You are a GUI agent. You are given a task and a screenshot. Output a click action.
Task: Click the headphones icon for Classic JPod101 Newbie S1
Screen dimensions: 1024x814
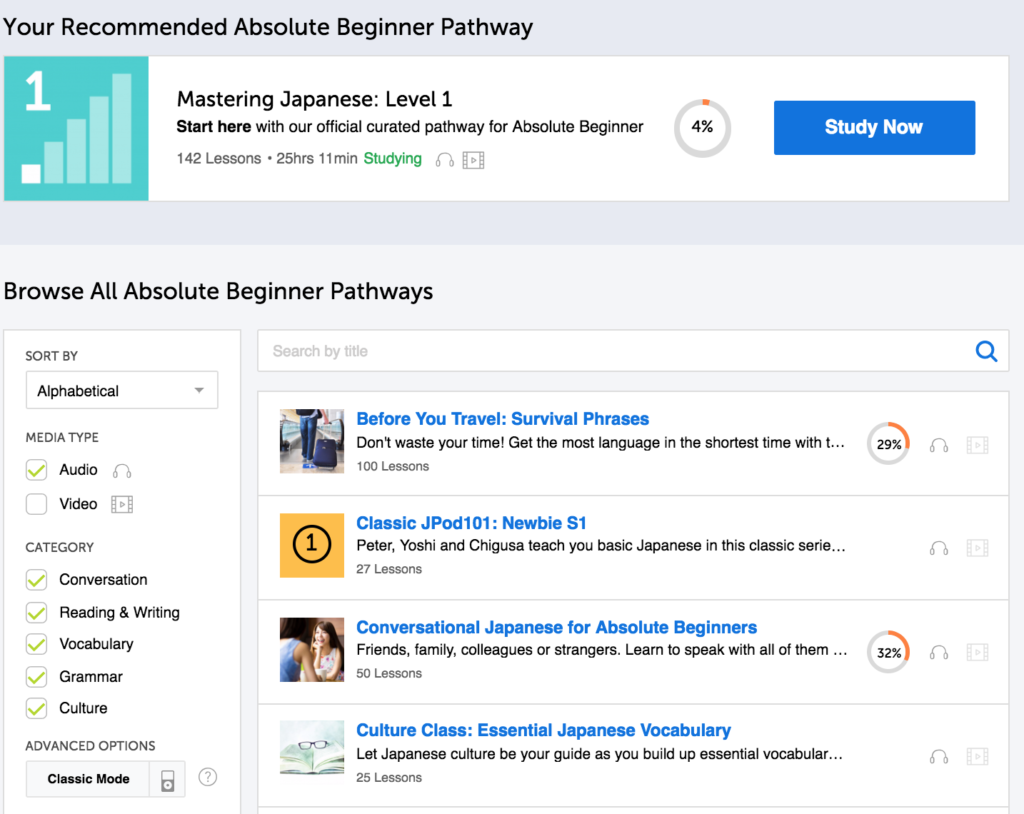[938, 547]
